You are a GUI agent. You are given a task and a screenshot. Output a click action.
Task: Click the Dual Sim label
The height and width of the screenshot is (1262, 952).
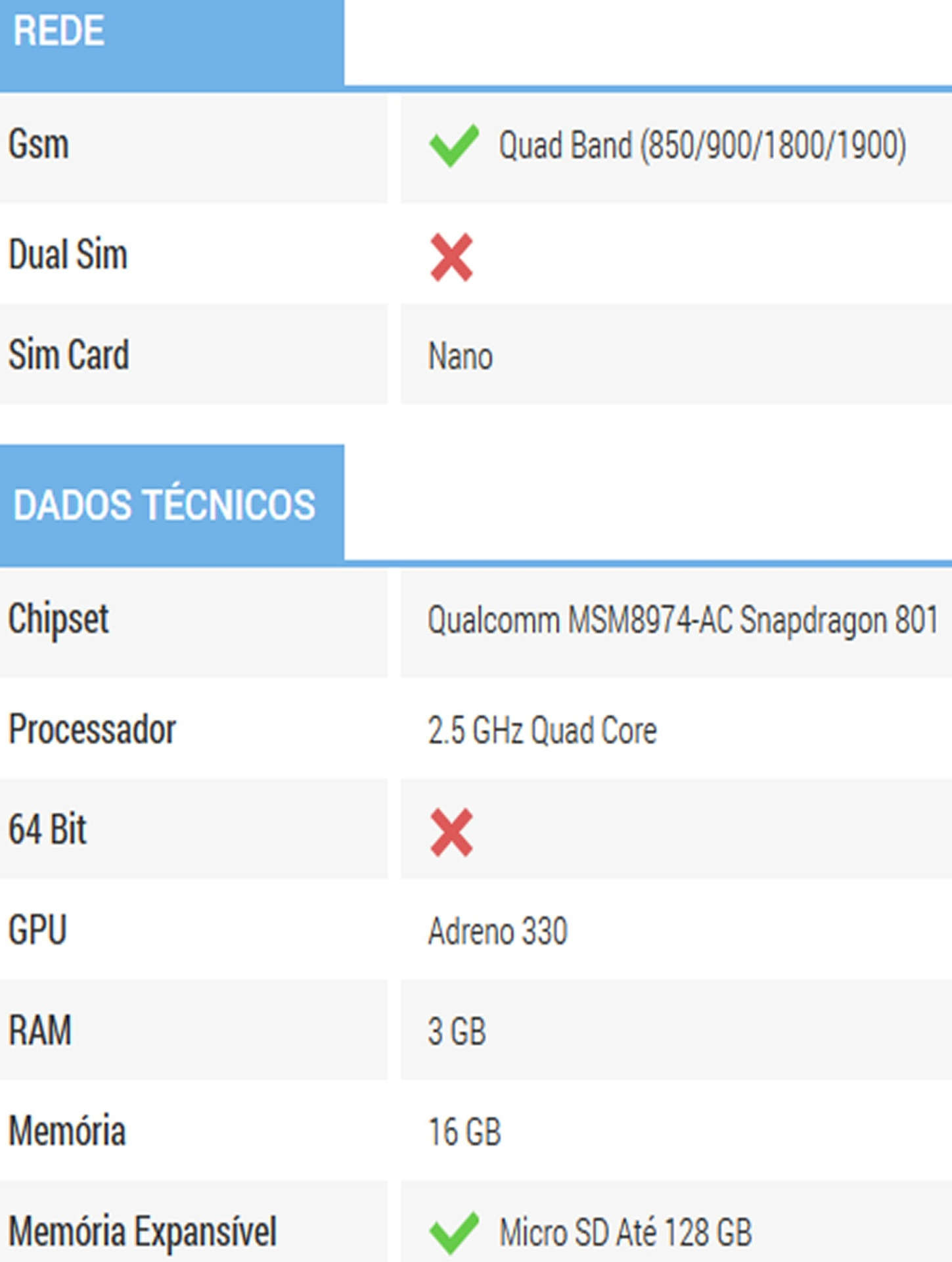pos(68,255)
